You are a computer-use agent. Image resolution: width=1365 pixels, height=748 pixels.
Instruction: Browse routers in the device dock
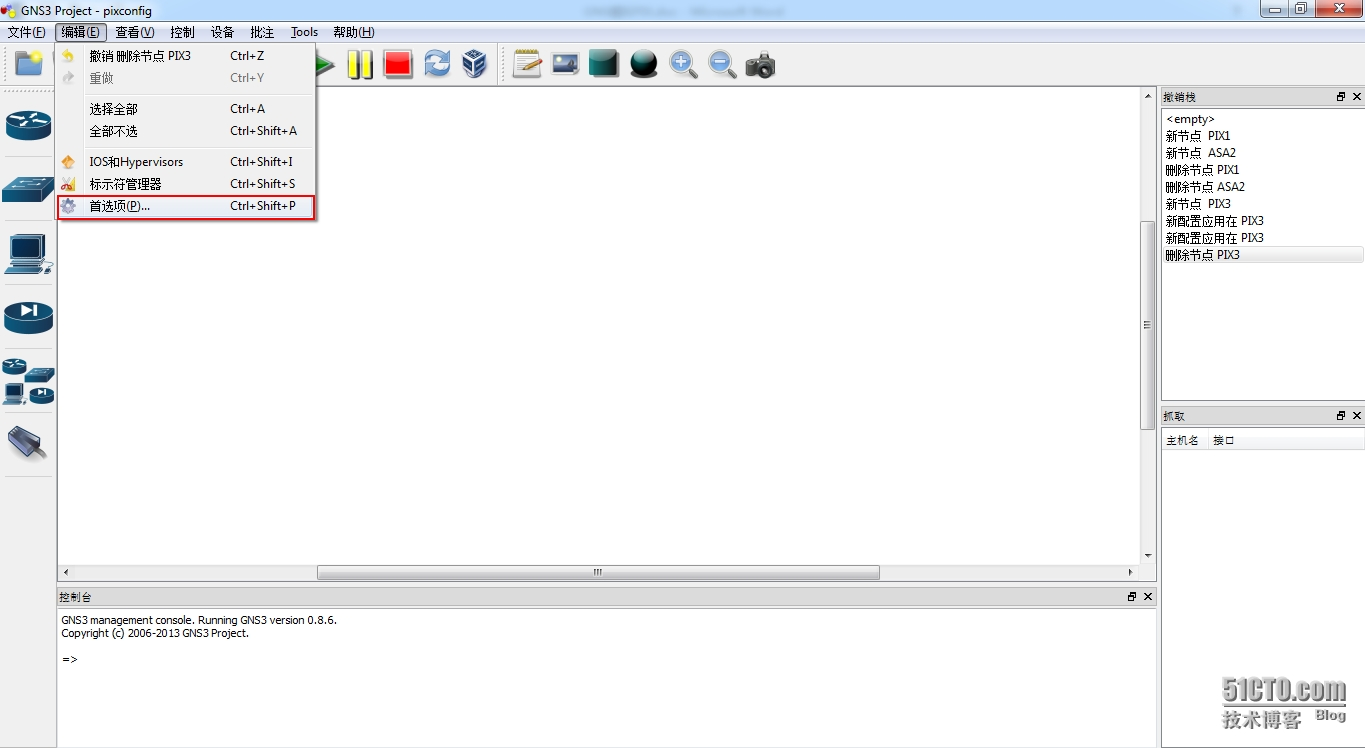click(x=28, y=125)
